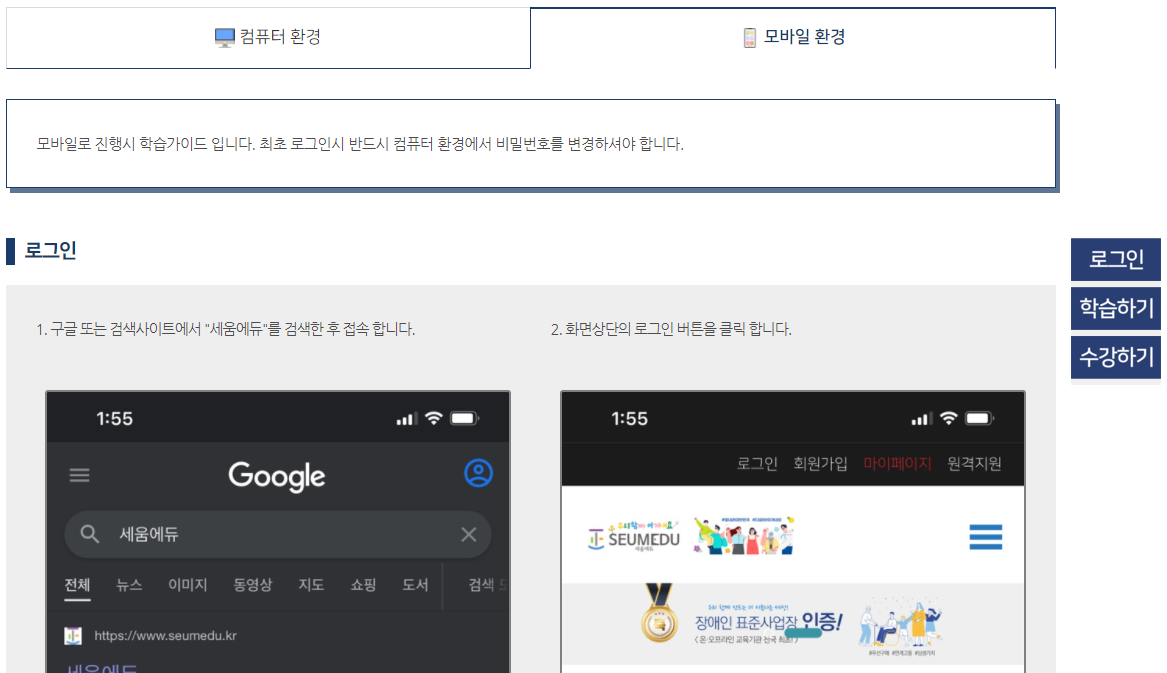Switch to the 컴퓨터 환경 tab

click(268, 38)
